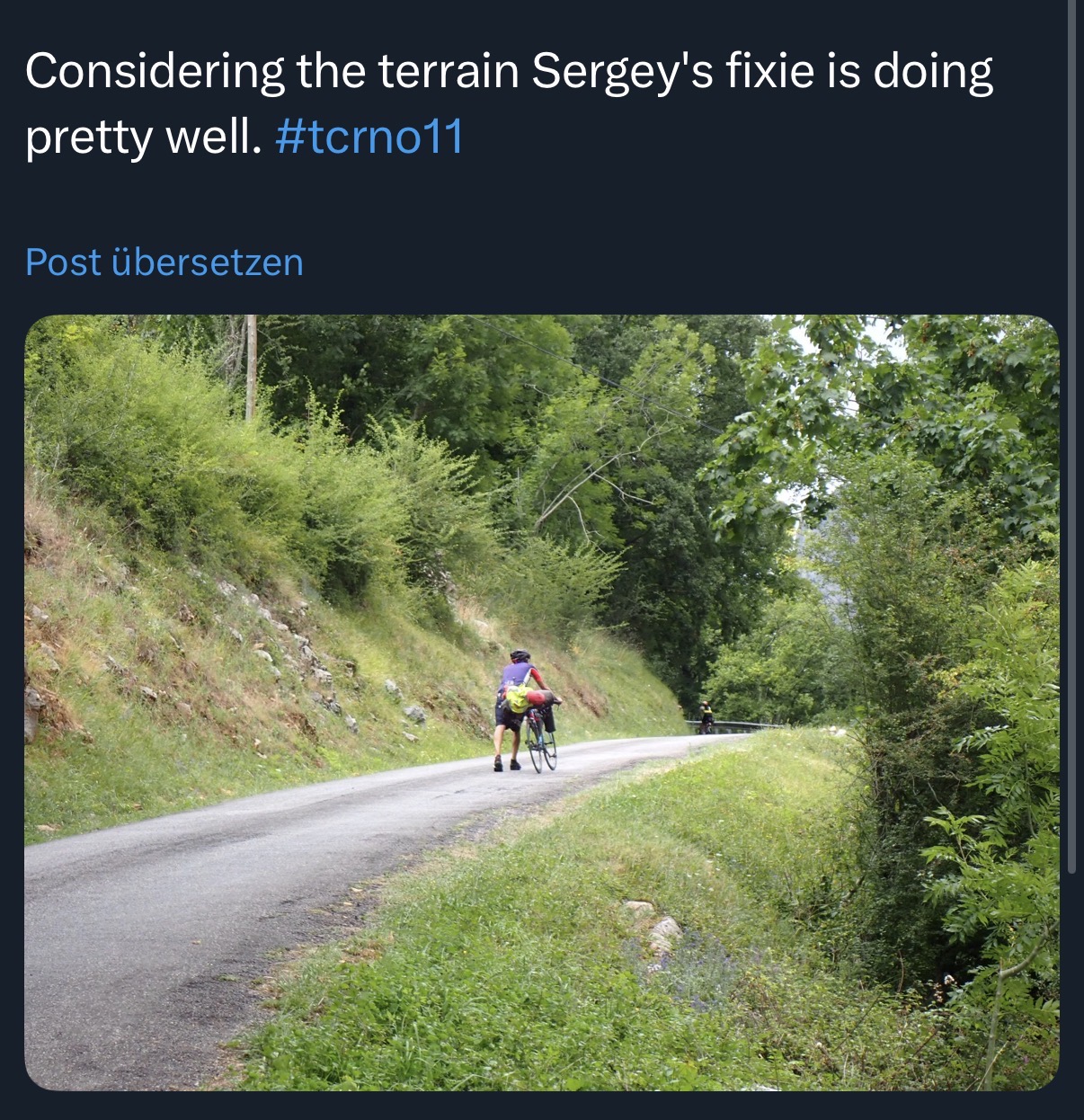1084x1120 pixels.
Task: Click the wooden utility pole in the photo
Action: click(251, 367)
